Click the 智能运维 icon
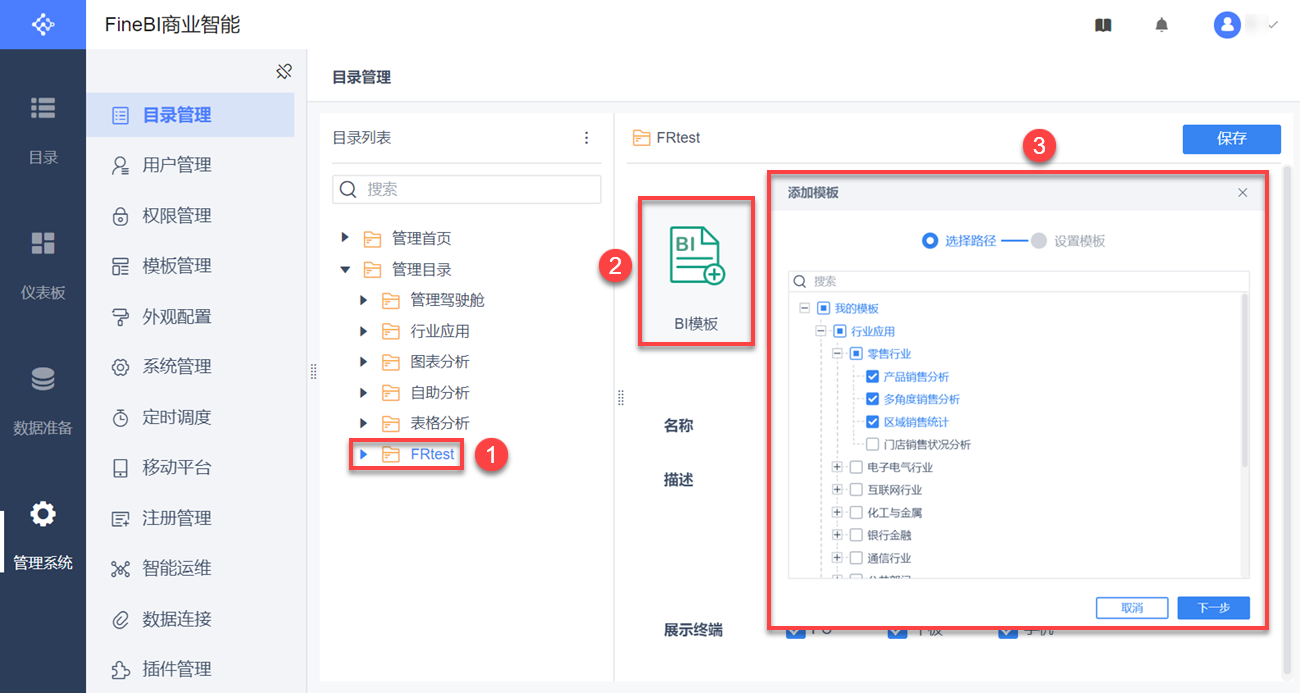This screenshot has width=1300, height=693. click(x=120, y=569)
